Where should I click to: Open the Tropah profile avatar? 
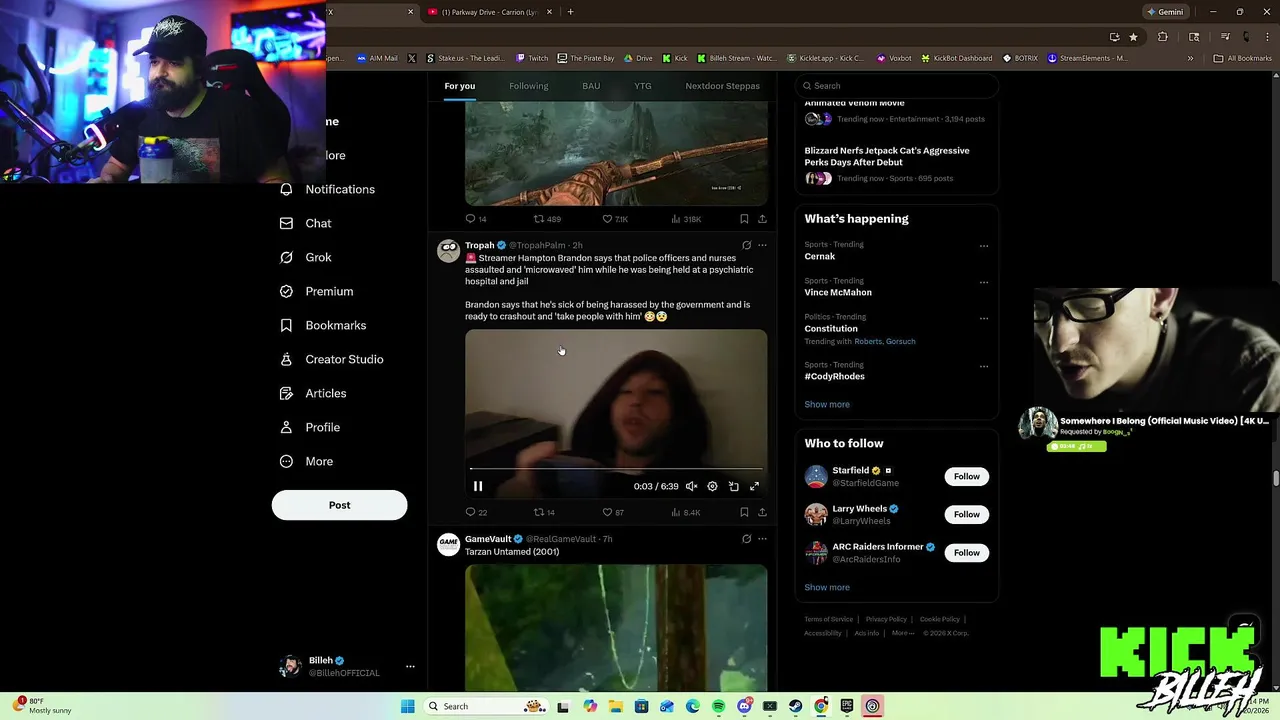[x=448, y=250]
